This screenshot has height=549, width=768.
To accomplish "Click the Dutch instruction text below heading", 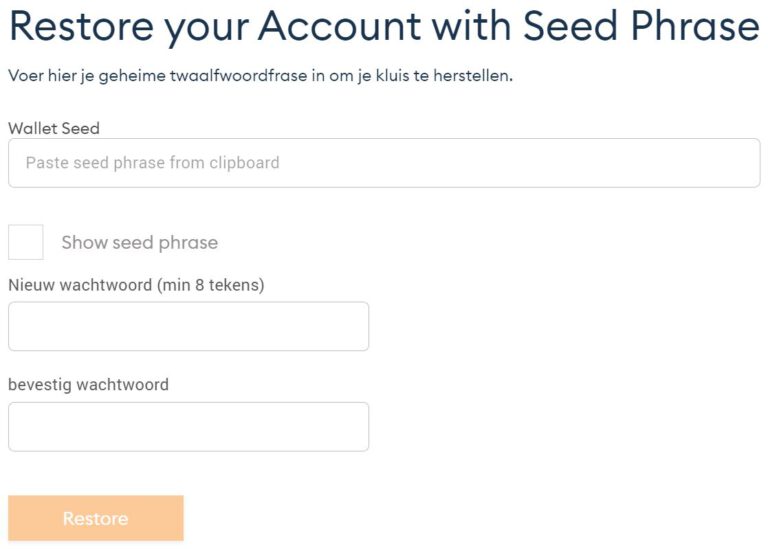I will click(260, 76).
